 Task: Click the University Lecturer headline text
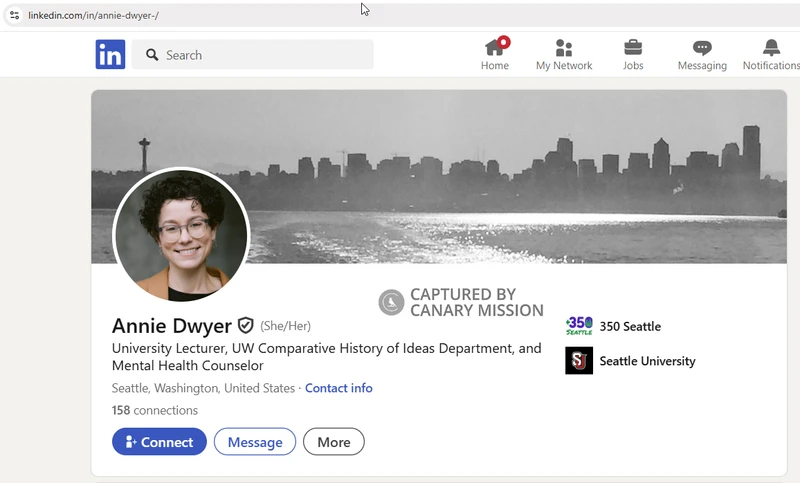[x=327, y=357]
